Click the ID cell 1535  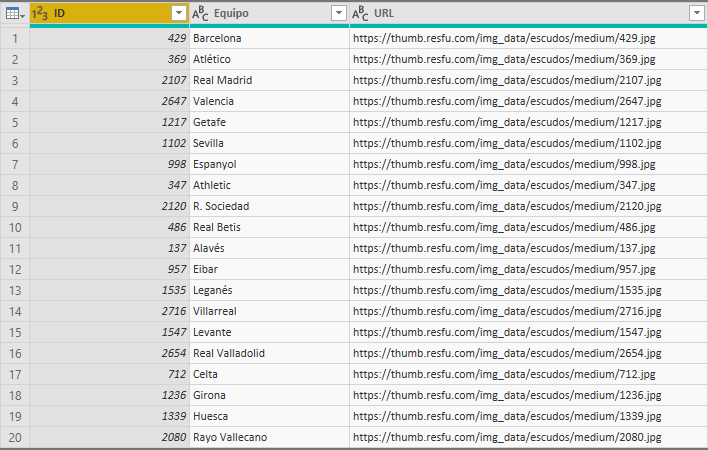pos(110,290)
